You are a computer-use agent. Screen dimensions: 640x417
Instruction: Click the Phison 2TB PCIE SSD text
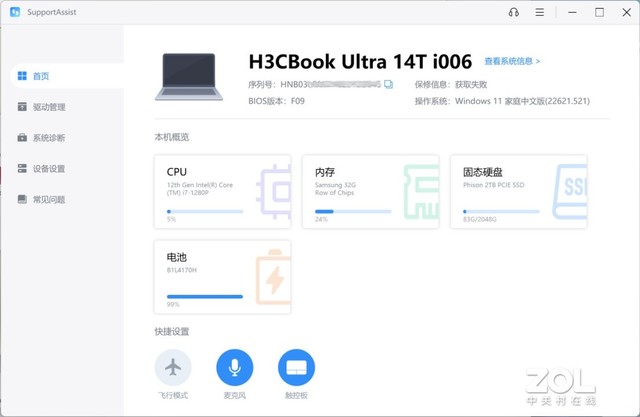click(493, 185)
